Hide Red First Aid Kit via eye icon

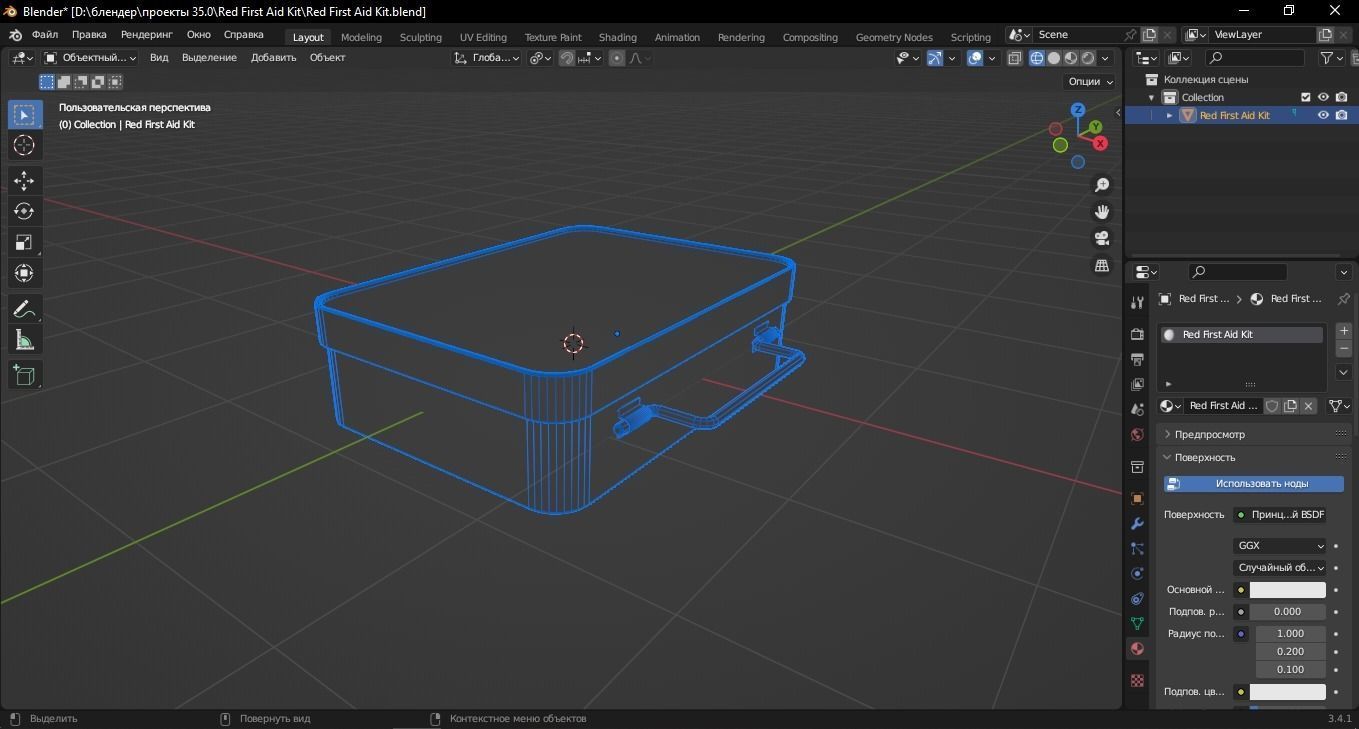[x=1323, y=115]
